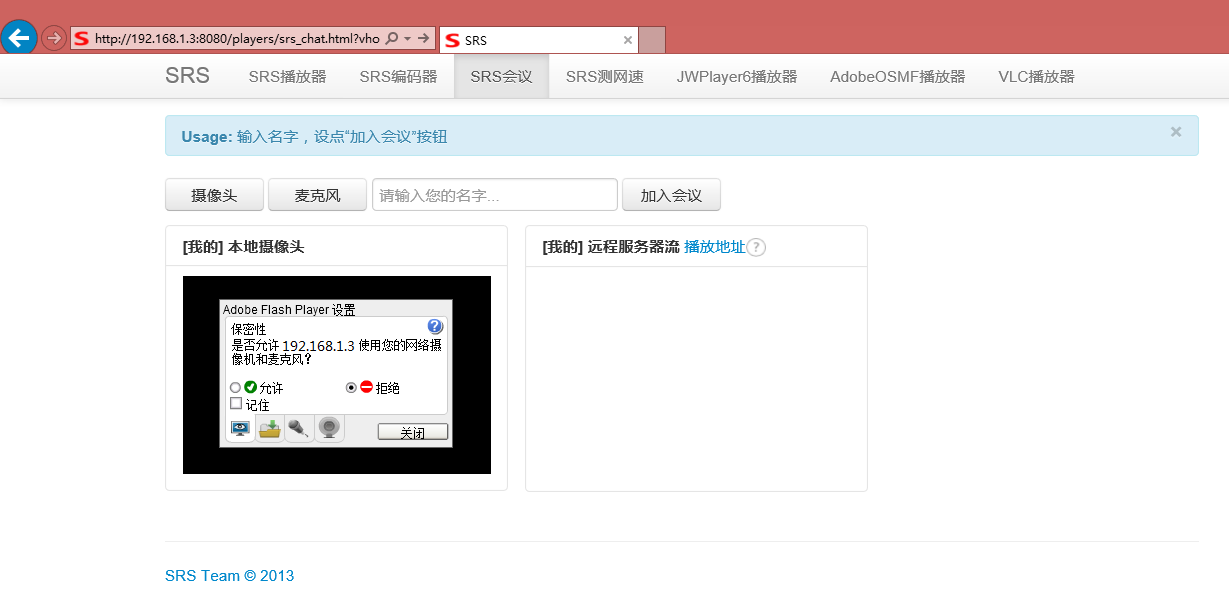Open Flash webcam settings tab
Image resolution: width=1229 pixels, height=609 pixels.
[x=329, y=429]
